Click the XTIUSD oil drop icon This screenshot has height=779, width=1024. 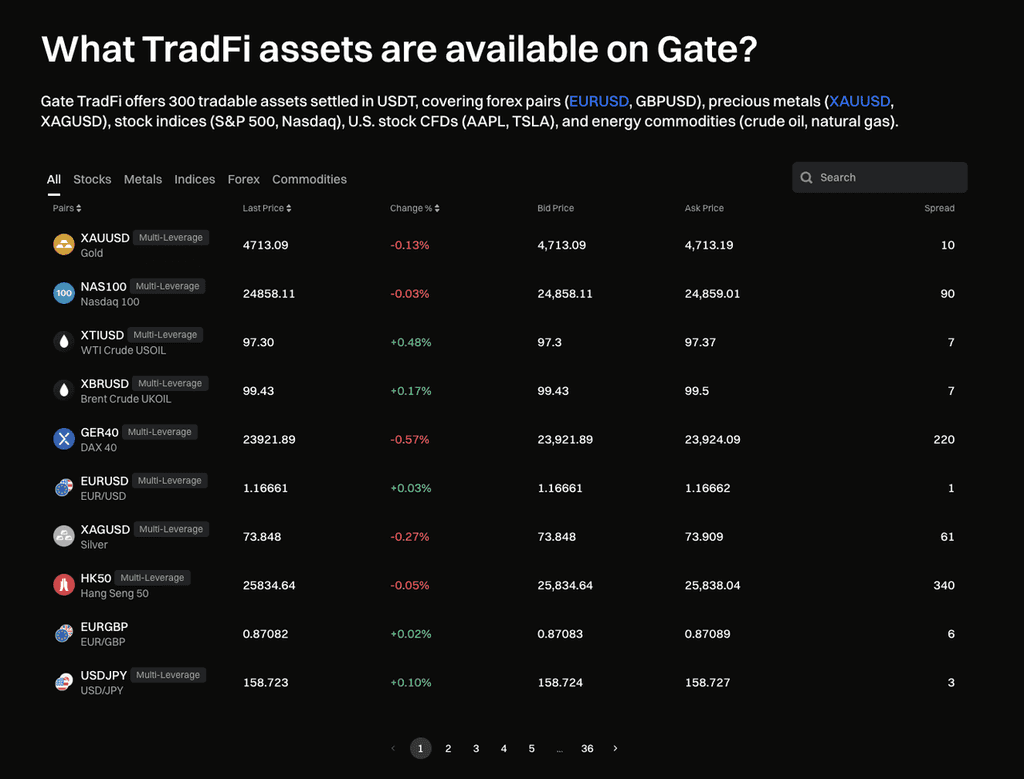64,342
